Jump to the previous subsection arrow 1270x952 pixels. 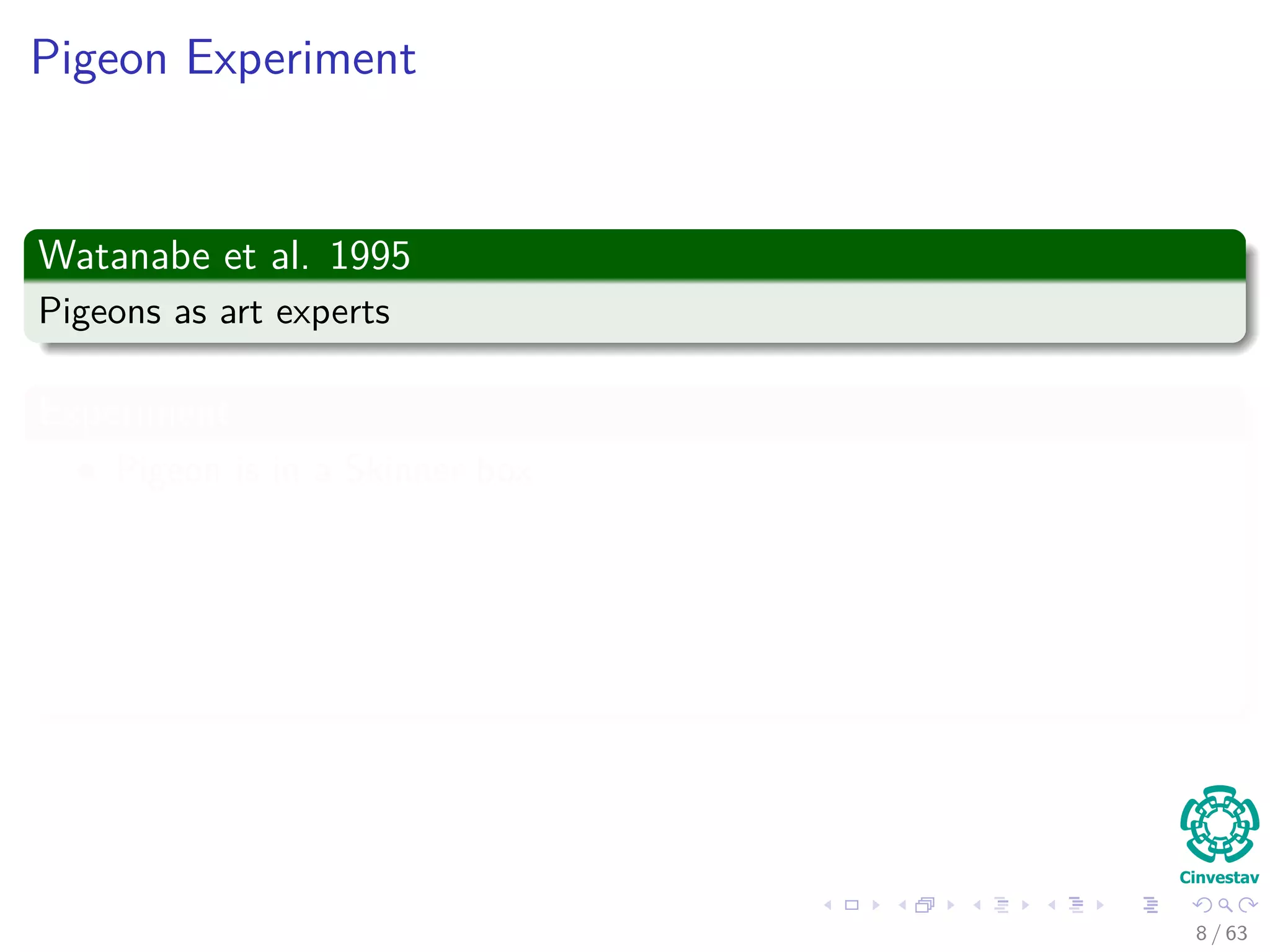977,906
